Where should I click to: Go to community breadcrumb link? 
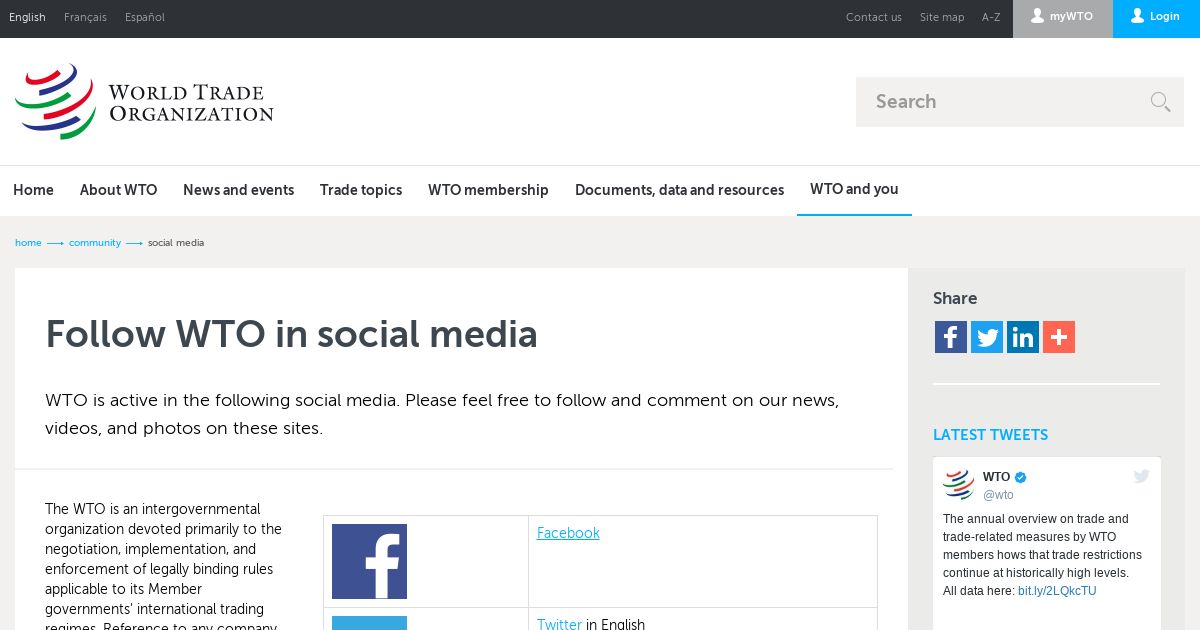95,243
